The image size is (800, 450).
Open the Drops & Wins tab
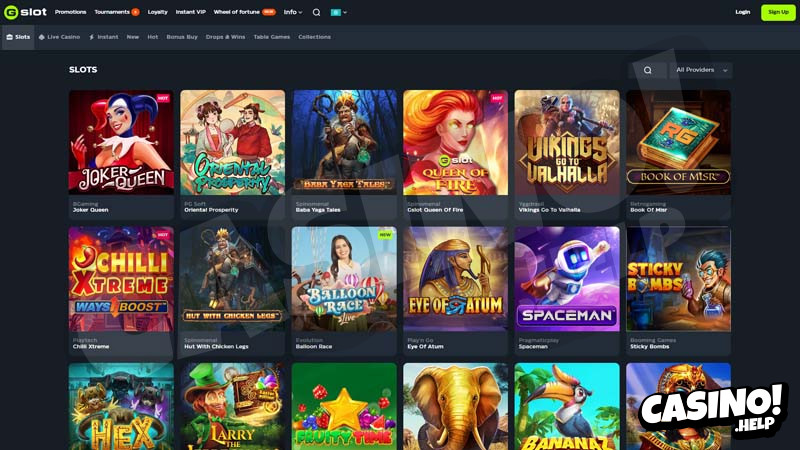pos(225,37)
